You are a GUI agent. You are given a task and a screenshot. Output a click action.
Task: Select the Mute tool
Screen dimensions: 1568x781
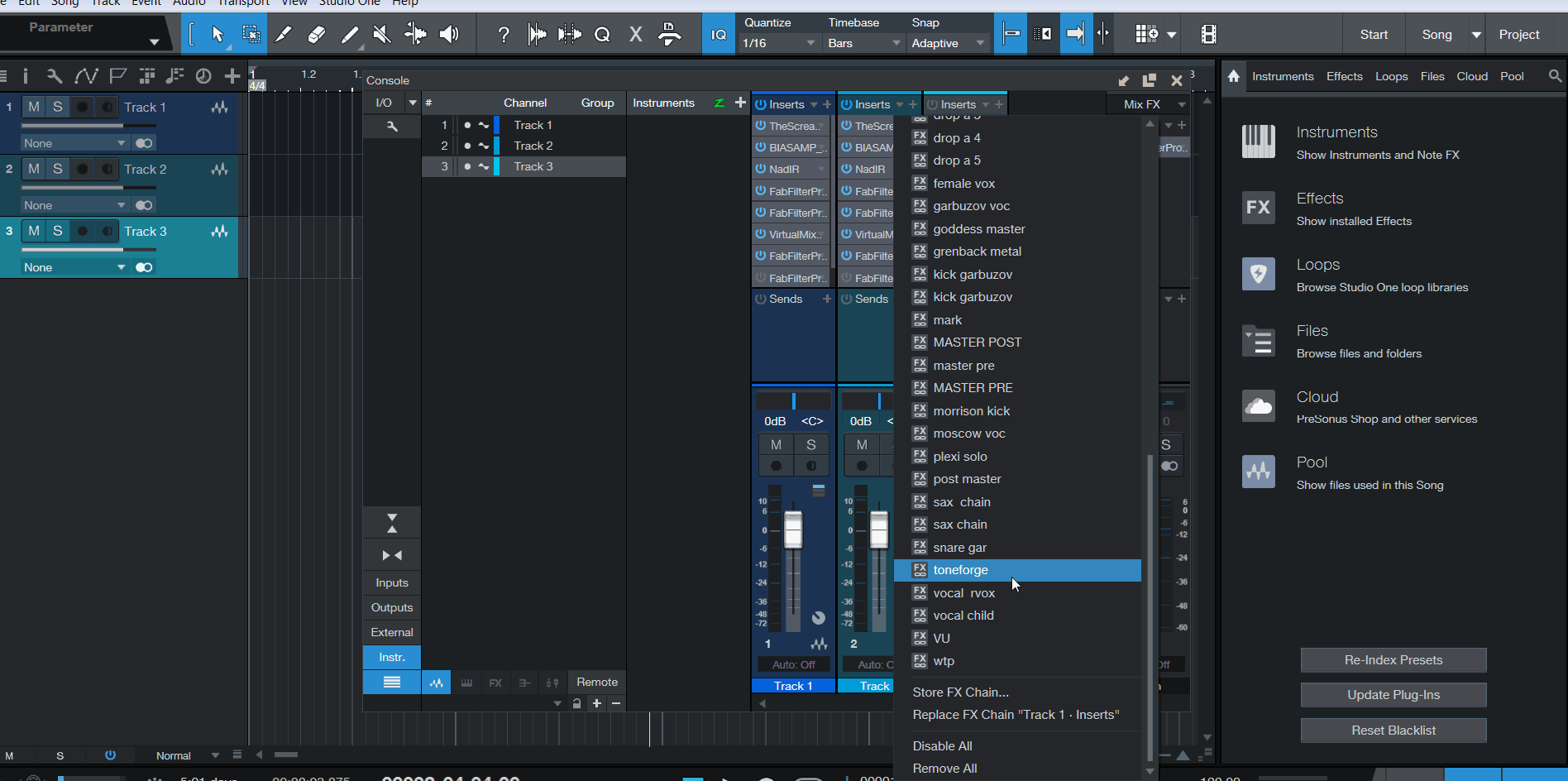pyautogui.click(x=382, y=34)
